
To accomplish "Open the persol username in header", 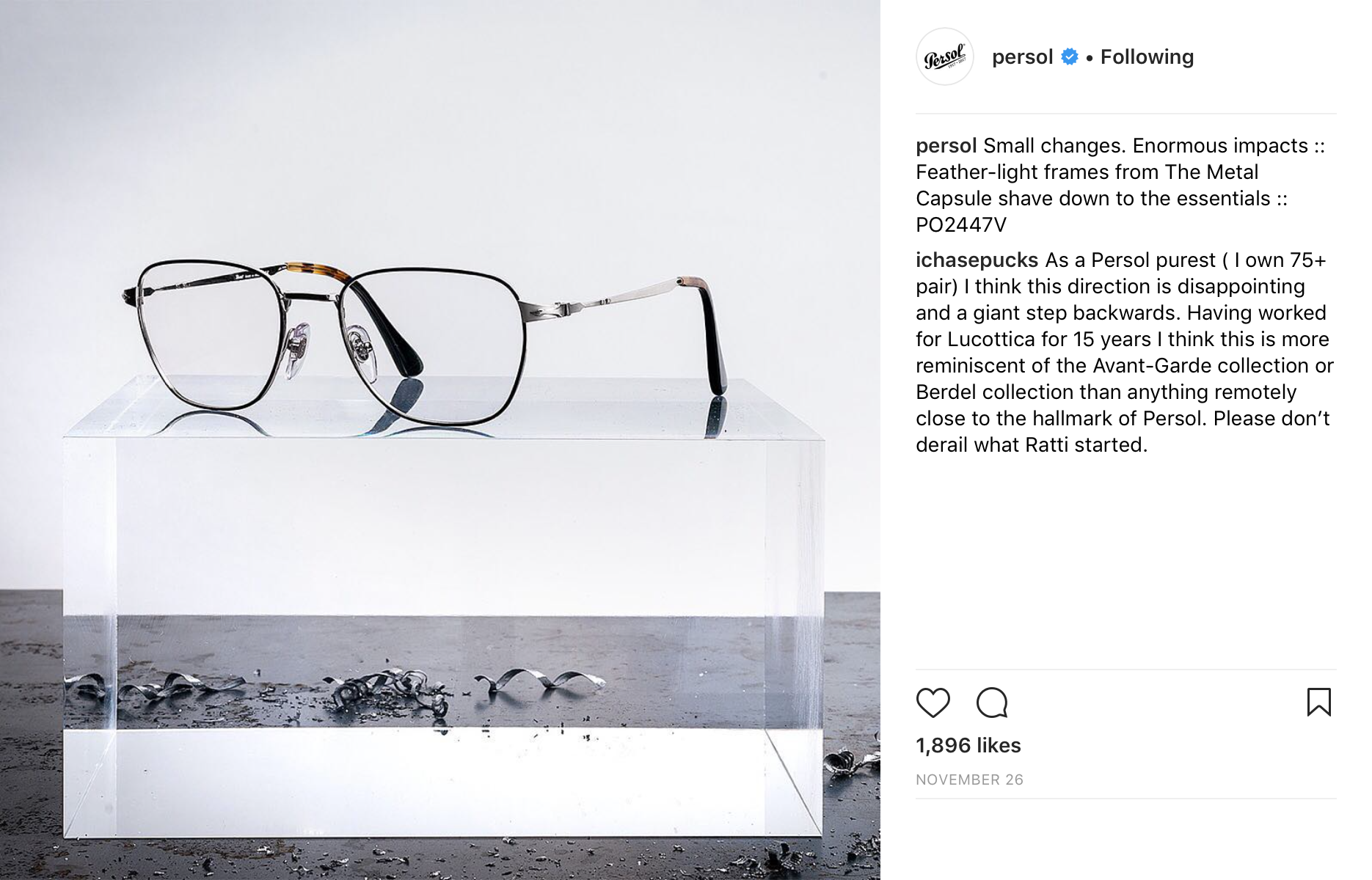I will click(x=1022, y=56).
